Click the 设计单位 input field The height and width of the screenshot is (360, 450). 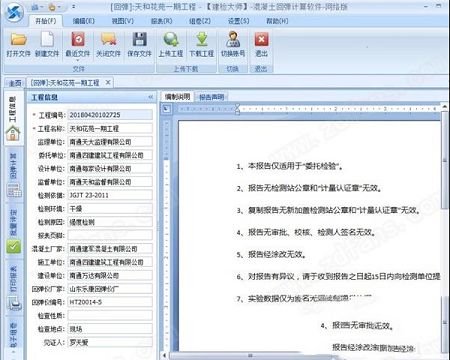point(110,168)
